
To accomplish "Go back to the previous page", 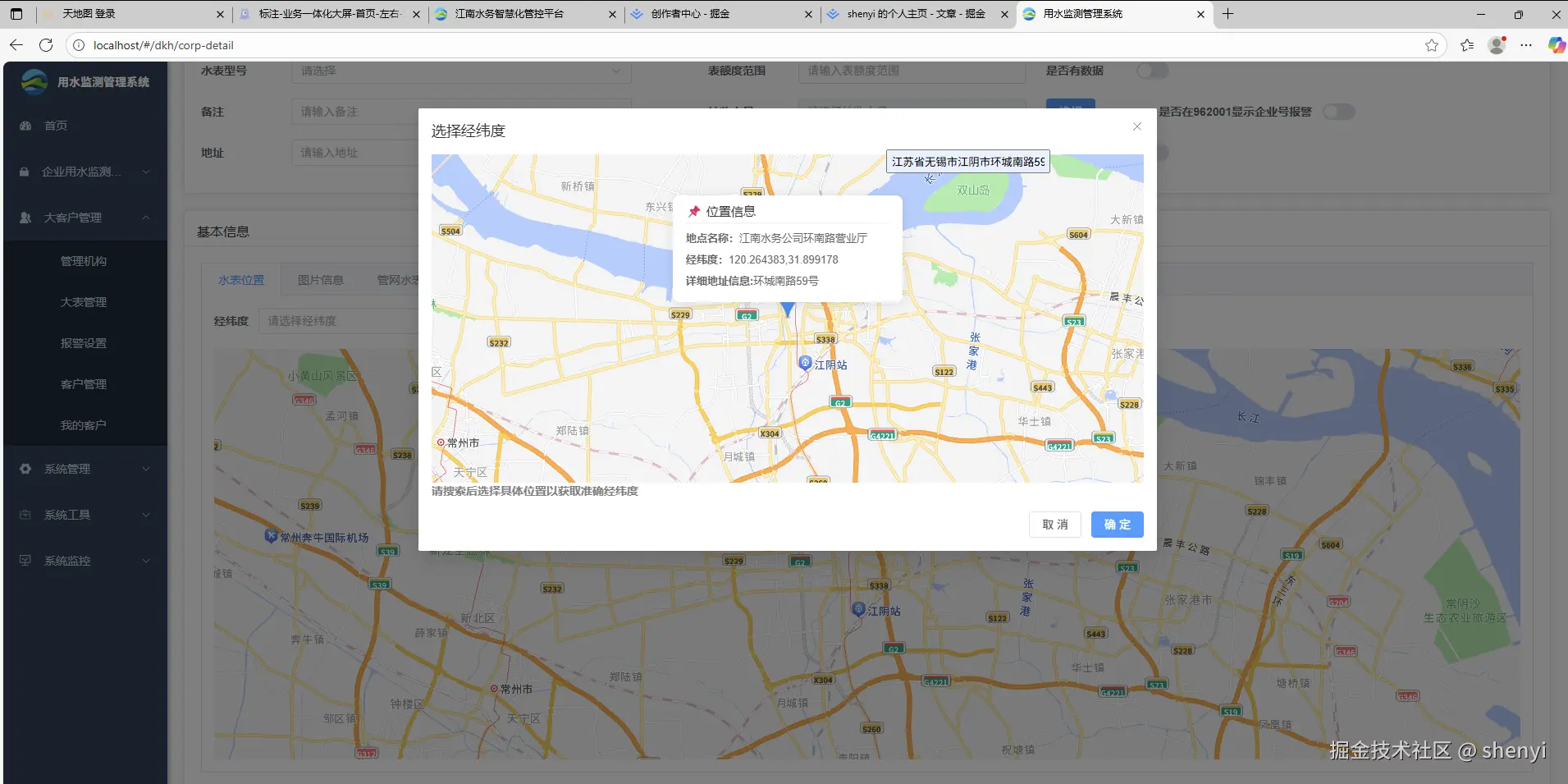I will pyautogui.click(x=16, y=45).
